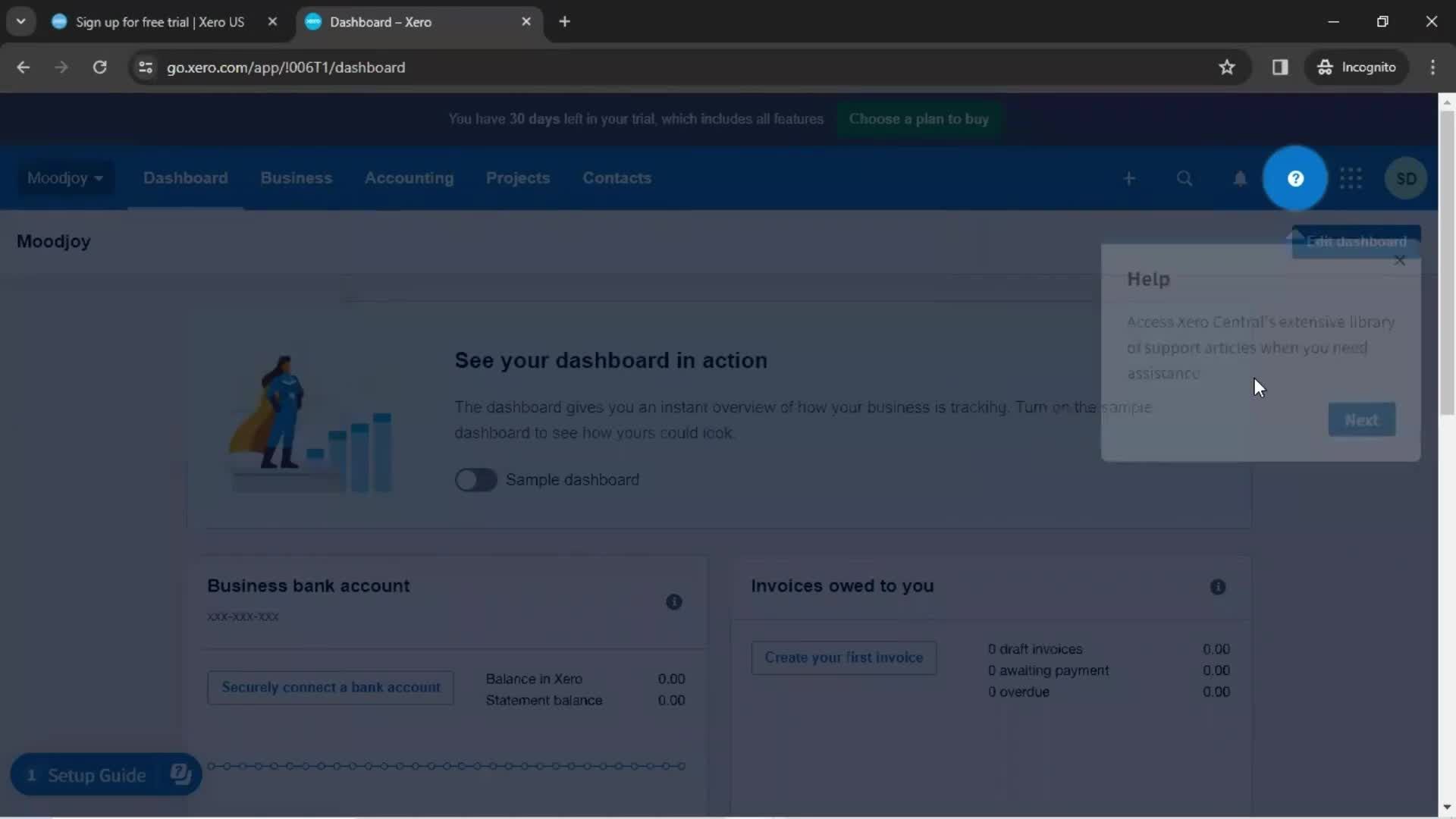Open the Projects menu
The height and width of the screenshot is (819, 1456).
tap(518, 178)
